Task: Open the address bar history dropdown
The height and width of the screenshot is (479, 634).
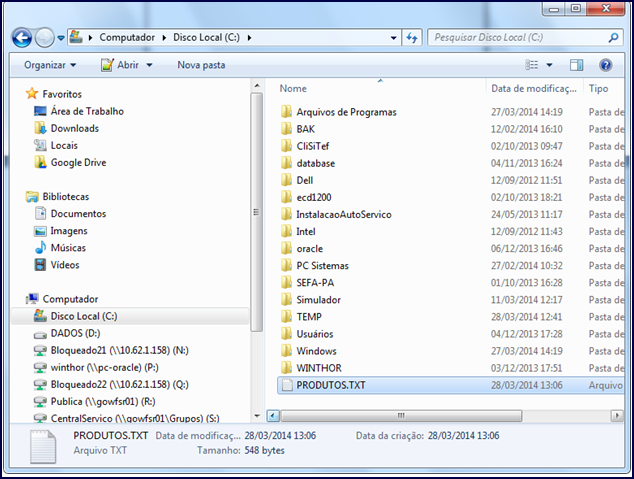Action: point(393,38)
